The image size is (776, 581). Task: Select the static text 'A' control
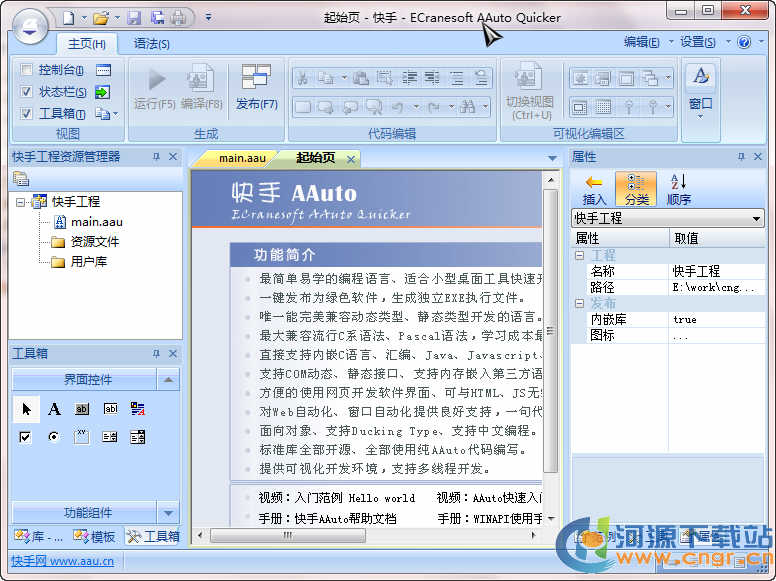pos(54,409)
